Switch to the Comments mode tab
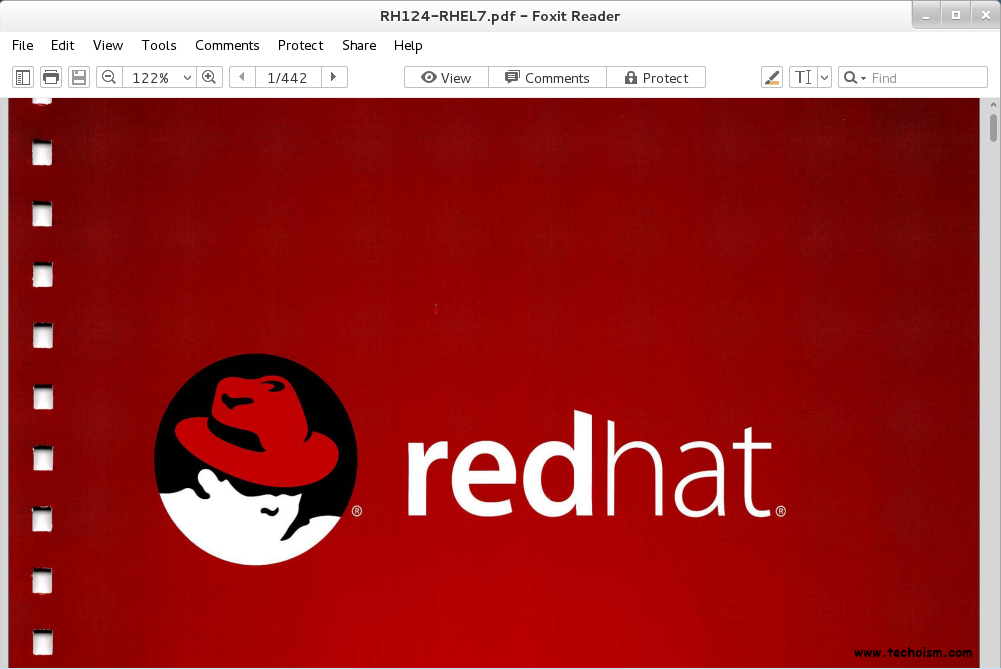Screen dimensions: 1001x669 547,77
